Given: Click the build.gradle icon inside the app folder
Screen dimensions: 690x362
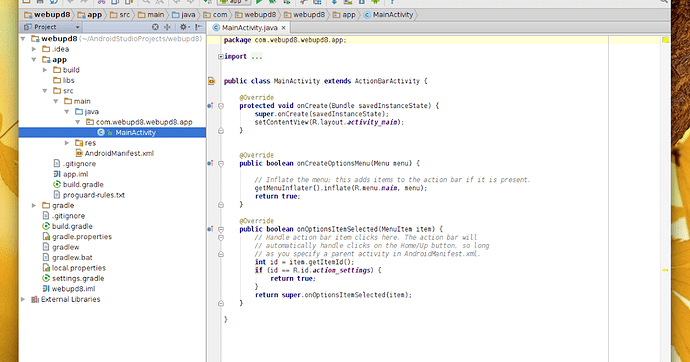Looking at the screenshot, I should (x=57, y=184).
